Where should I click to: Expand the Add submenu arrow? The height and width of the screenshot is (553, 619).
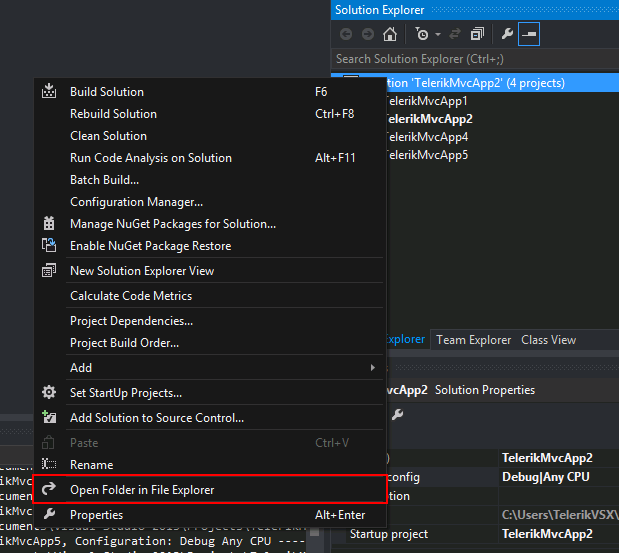pyautogui.click(x=373, y=367)
